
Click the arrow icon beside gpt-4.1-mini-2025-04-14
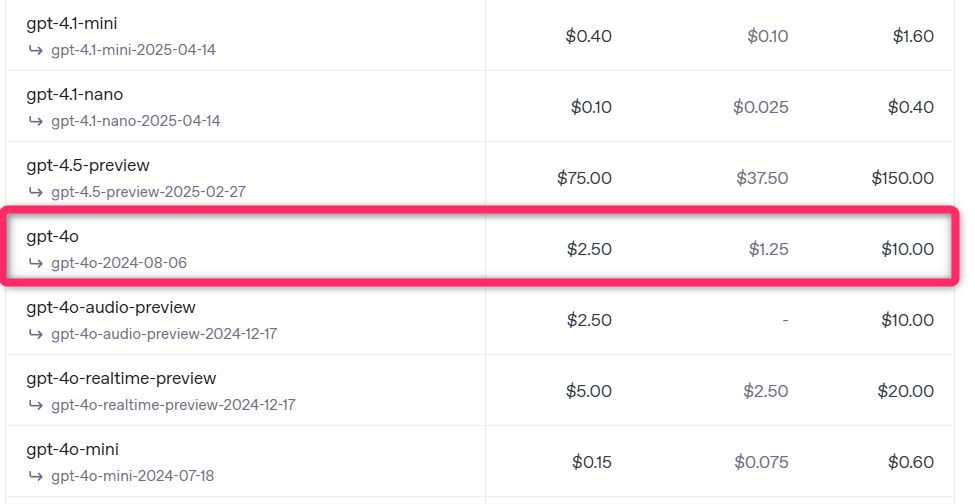pos(35,50)
